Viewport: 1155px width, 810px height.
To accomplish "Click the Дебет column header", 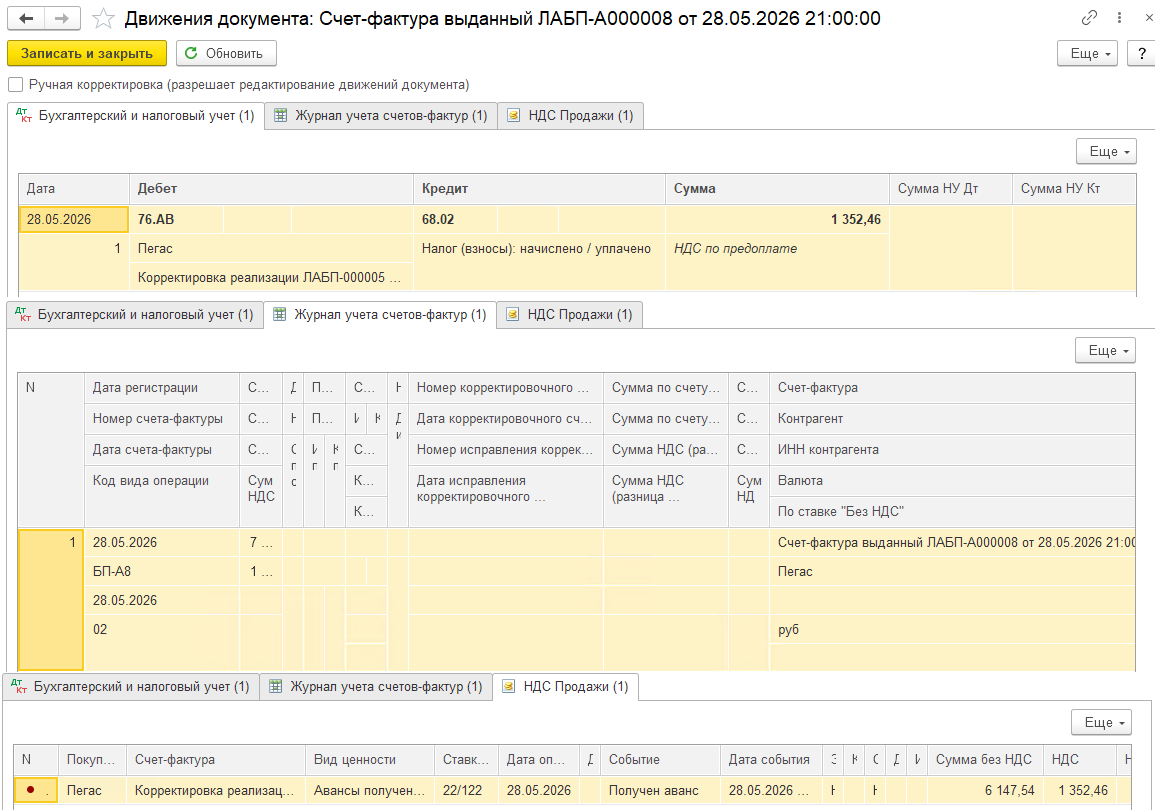I will click(x=271, y=189).
